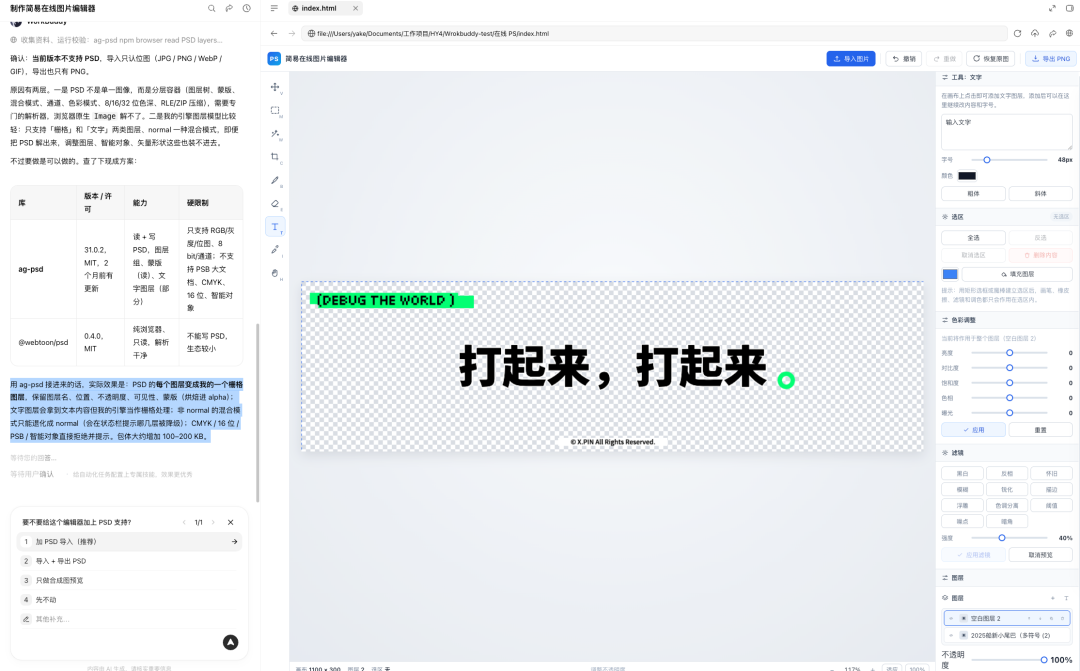Screen dimensions: 1080x671
Task: Click 填充图层 fill layer button
Action: [1017, 274]
